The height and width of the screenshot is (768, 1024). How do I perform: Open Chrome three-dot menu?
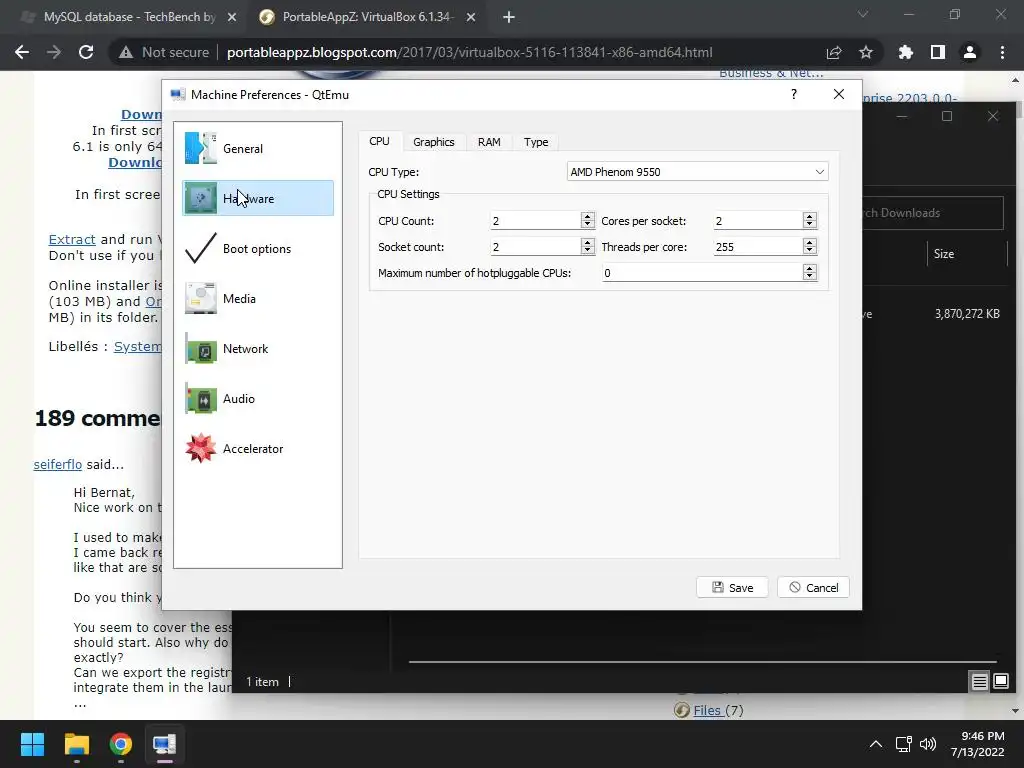pos(1002,52)
